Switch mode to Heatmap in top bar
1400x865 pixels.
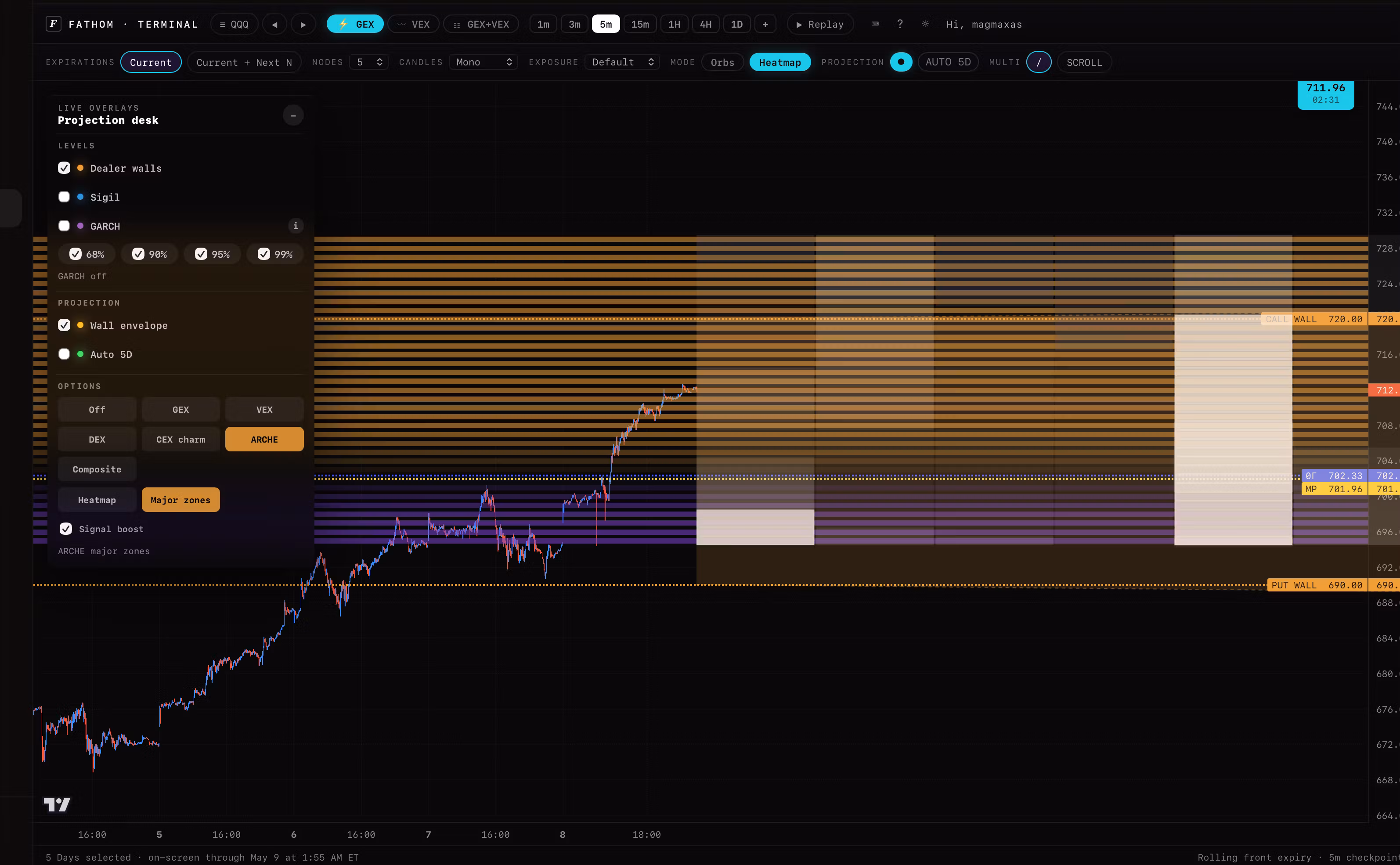[x=780, y=62]
